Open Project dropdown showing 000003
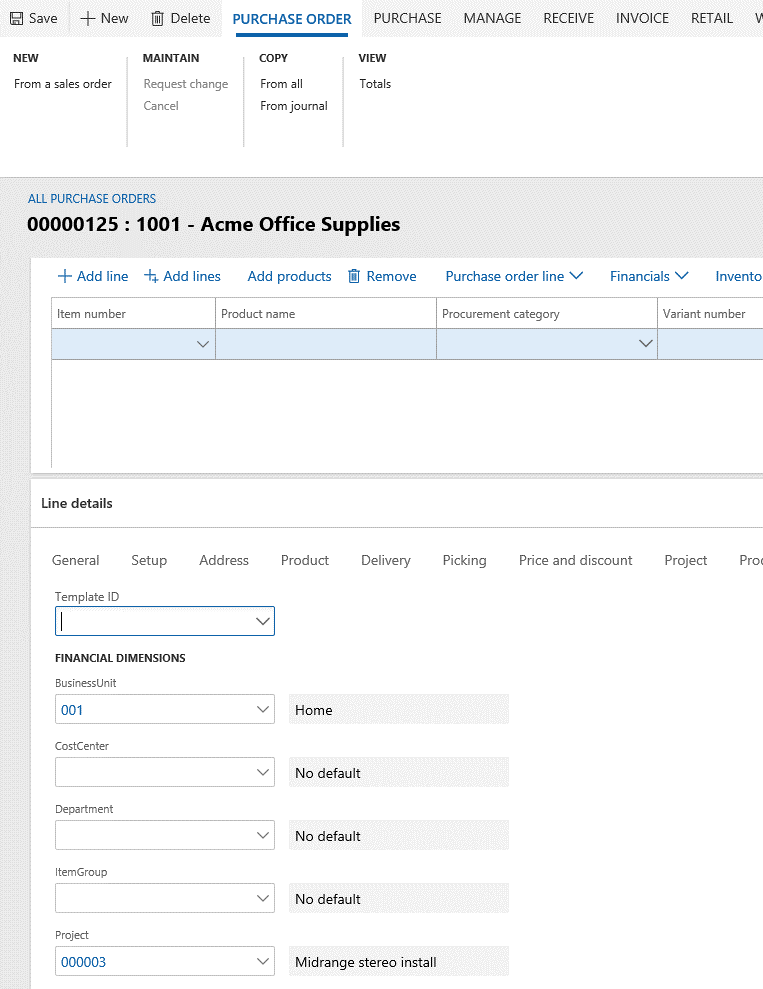763x989 pixels. pyautogui.click(x=263, y=962)
